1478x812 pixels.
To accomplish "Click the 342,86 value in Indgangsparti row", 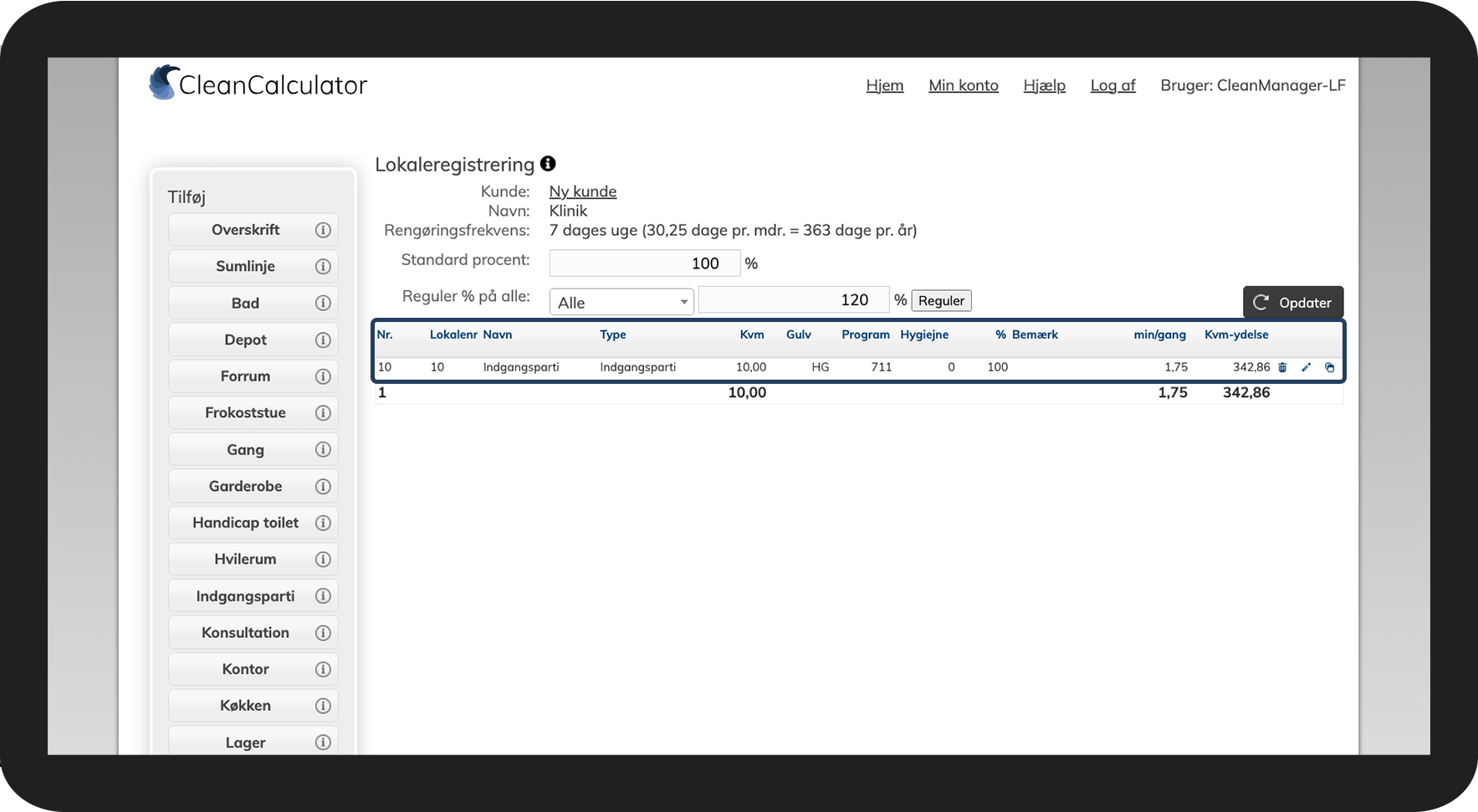I will (1251, 367).
